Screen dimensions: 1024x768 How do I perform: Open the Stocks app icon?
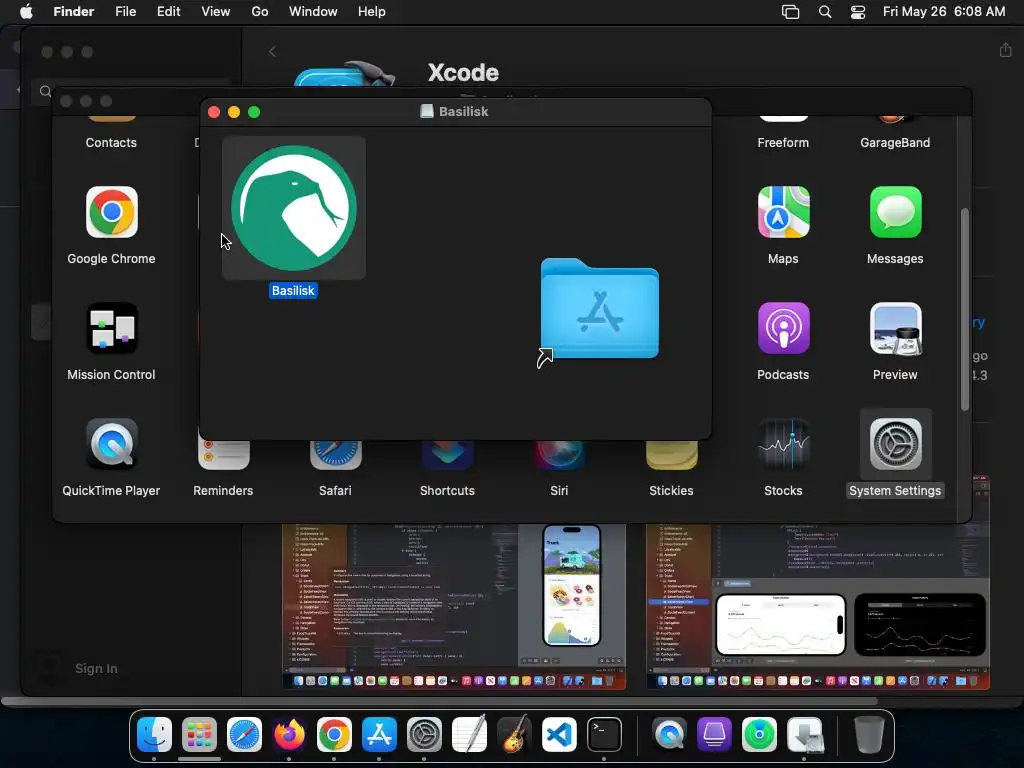tap(783, 444)
